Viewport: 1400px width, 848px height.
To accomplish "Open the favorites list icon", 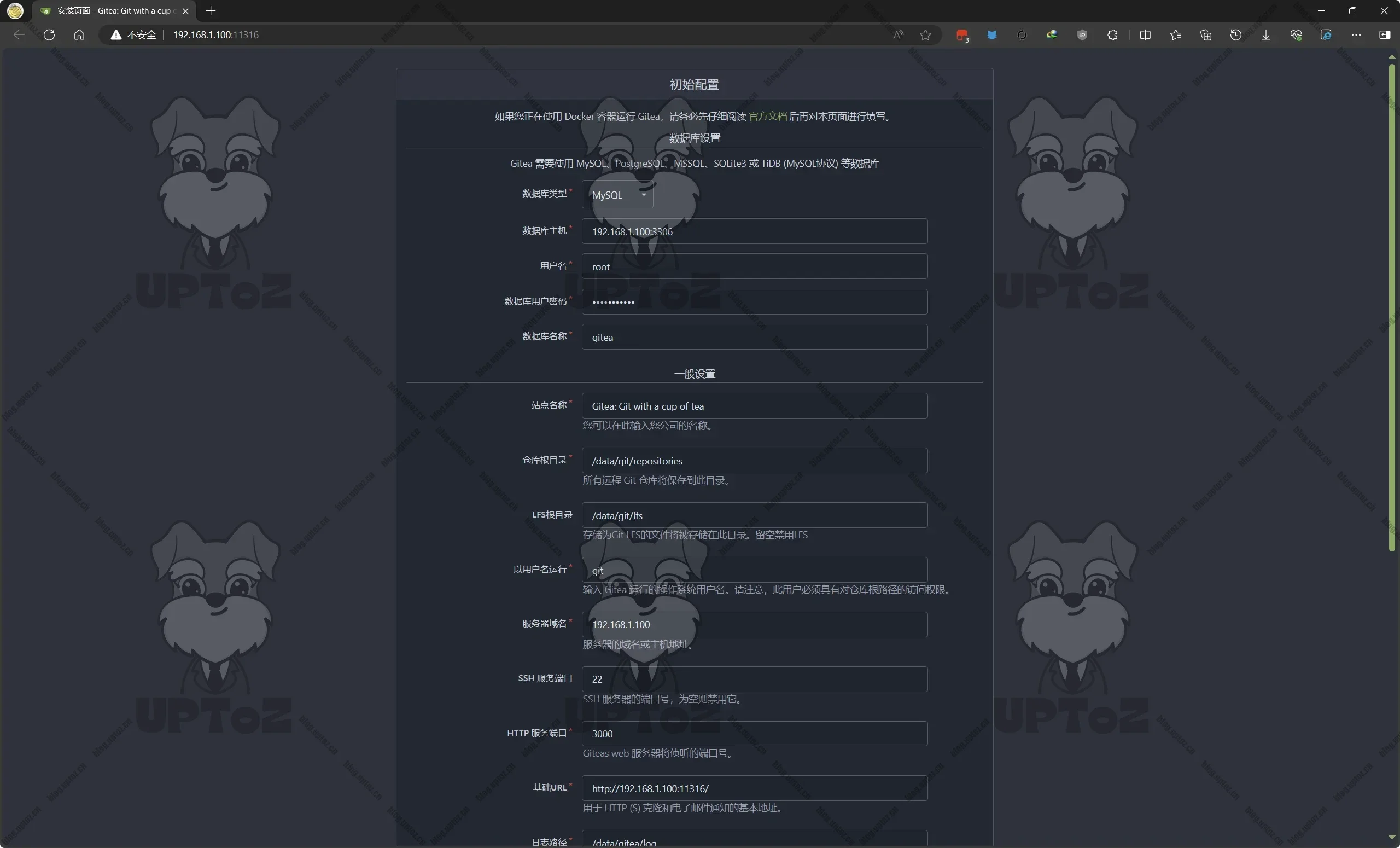I will pos(1176,34).
